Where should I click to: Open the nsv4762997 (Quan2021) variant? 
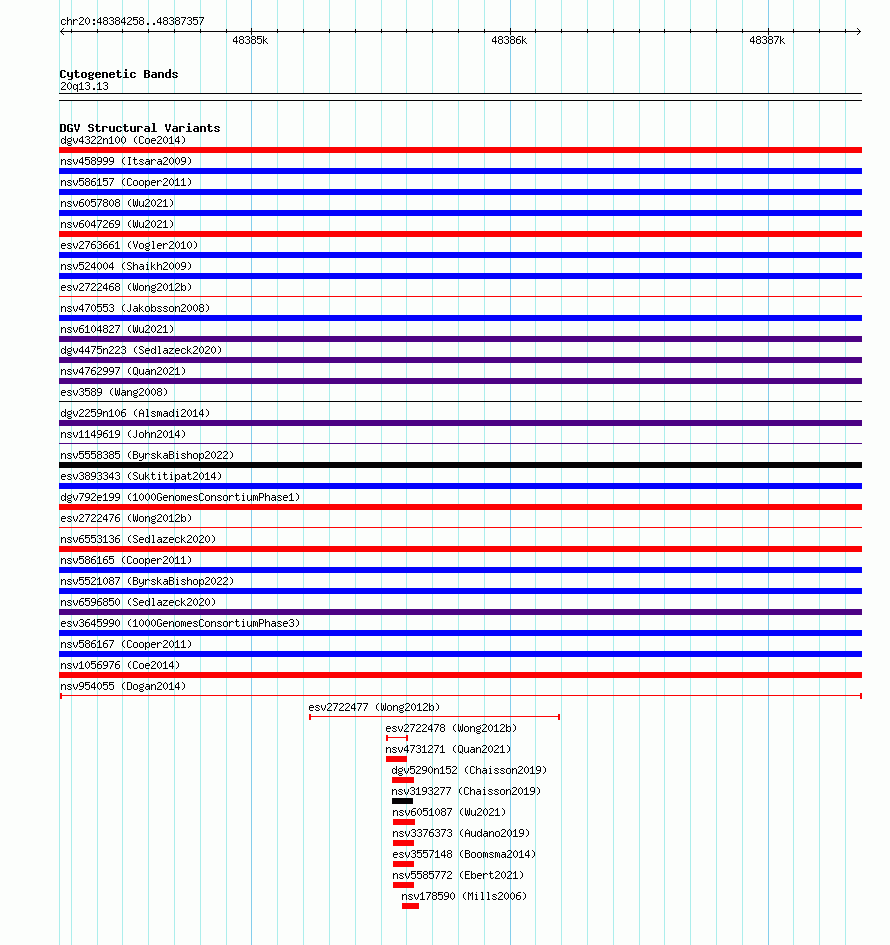[x=123, y=371]
